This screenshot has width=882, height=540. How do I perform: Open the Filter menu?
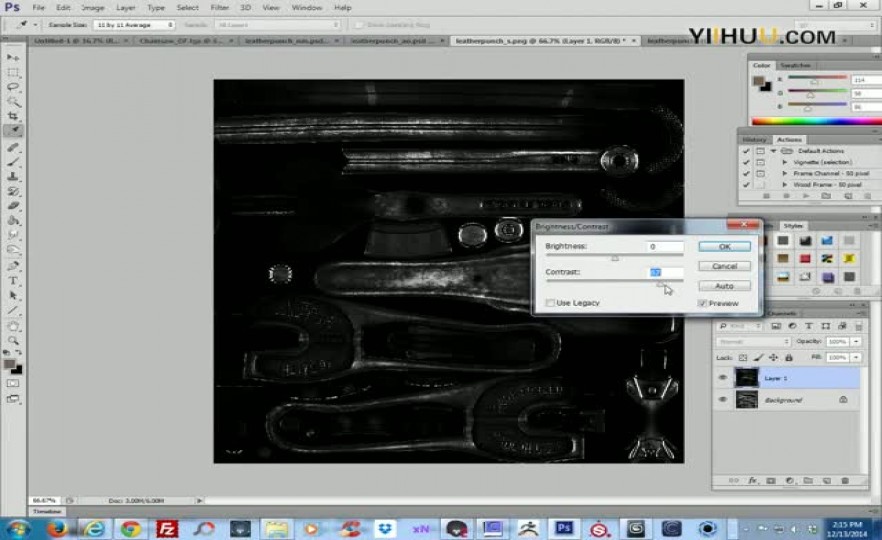point(219,8)
